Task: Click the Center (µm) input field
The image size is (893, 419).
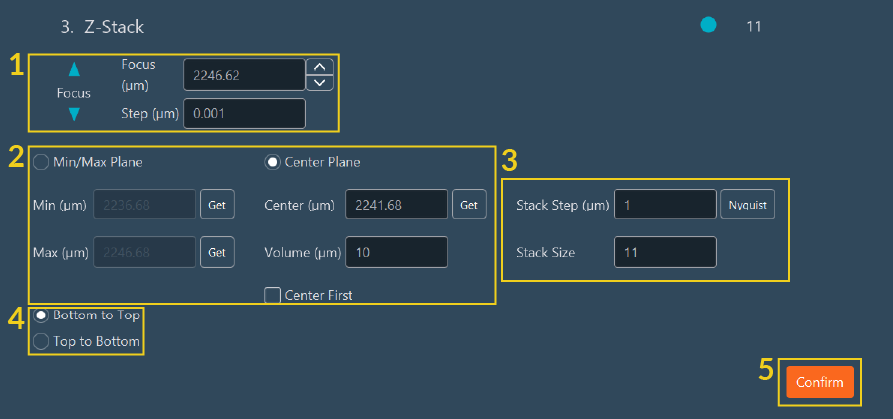Action: [396, 205]
